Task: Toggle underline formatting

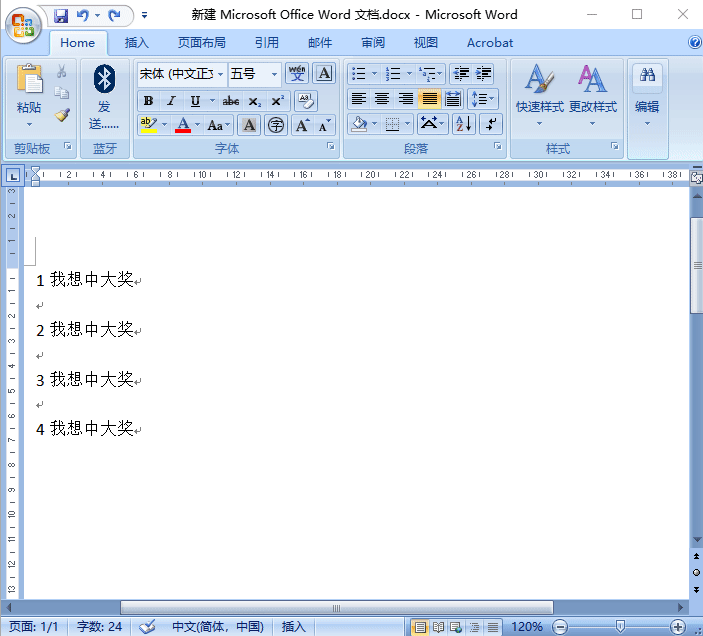Action: point(195,101)
